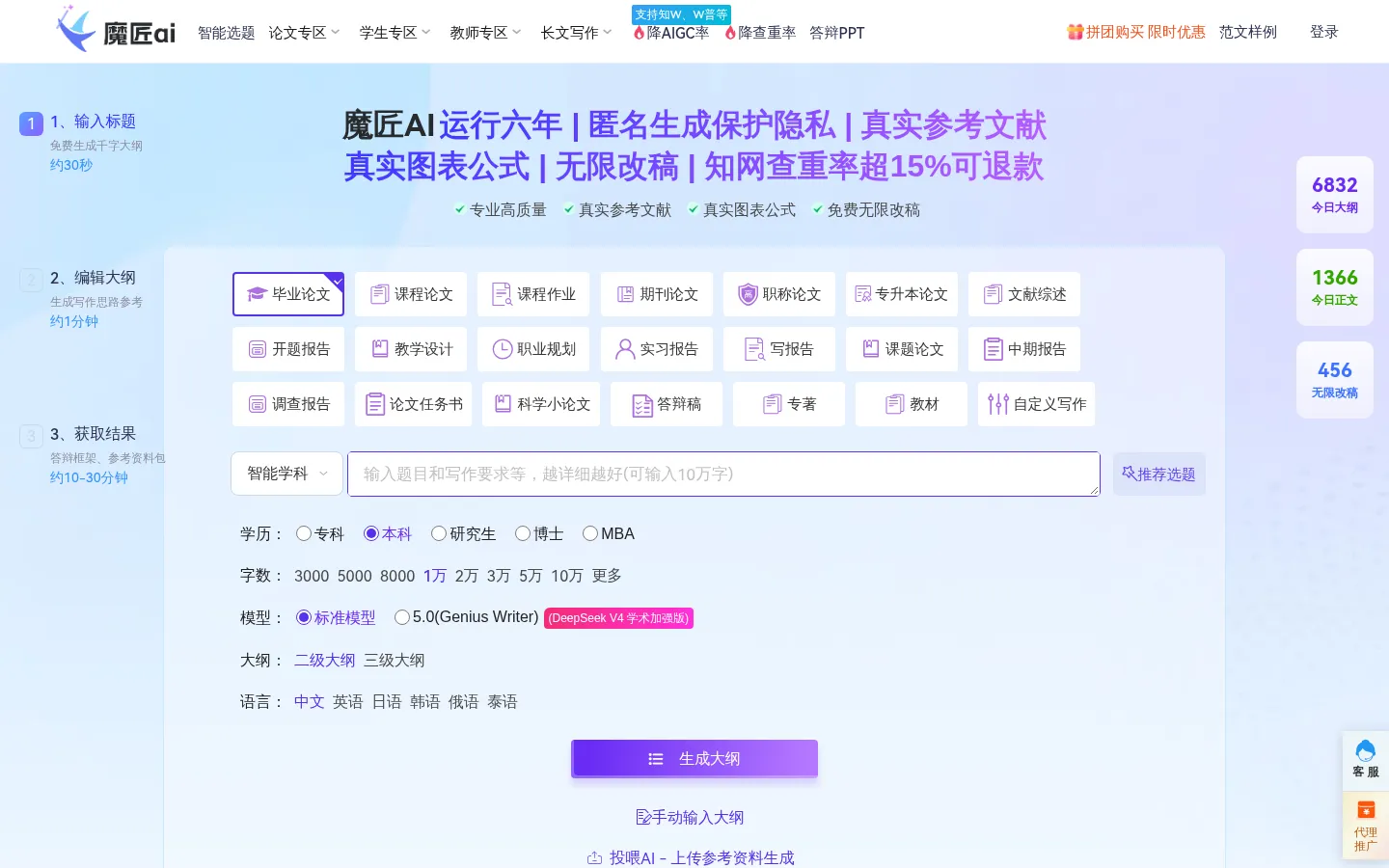Click the 教材 icon
Viewport: 1389px width, 868px height.
(x=895, y=404)
